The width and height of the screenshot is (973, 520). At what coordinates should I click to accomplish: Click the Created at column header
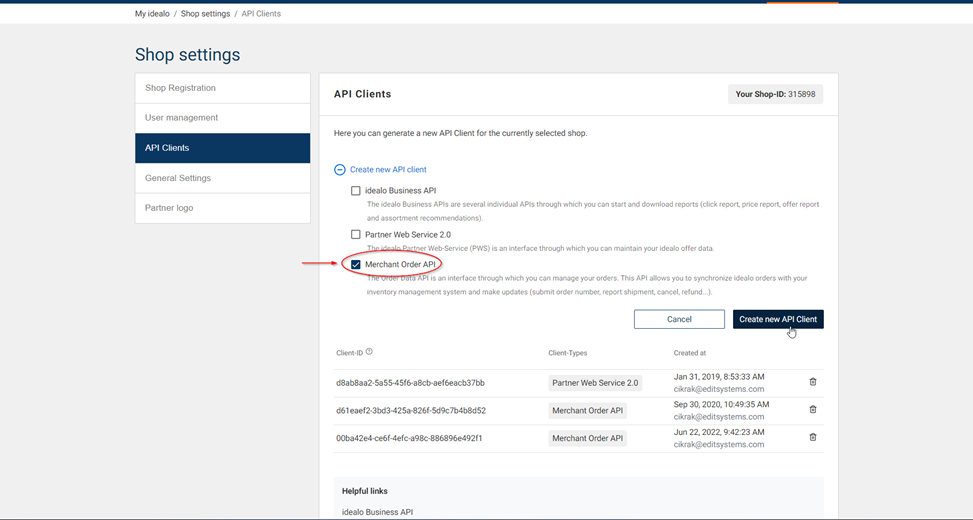[689, 353]
